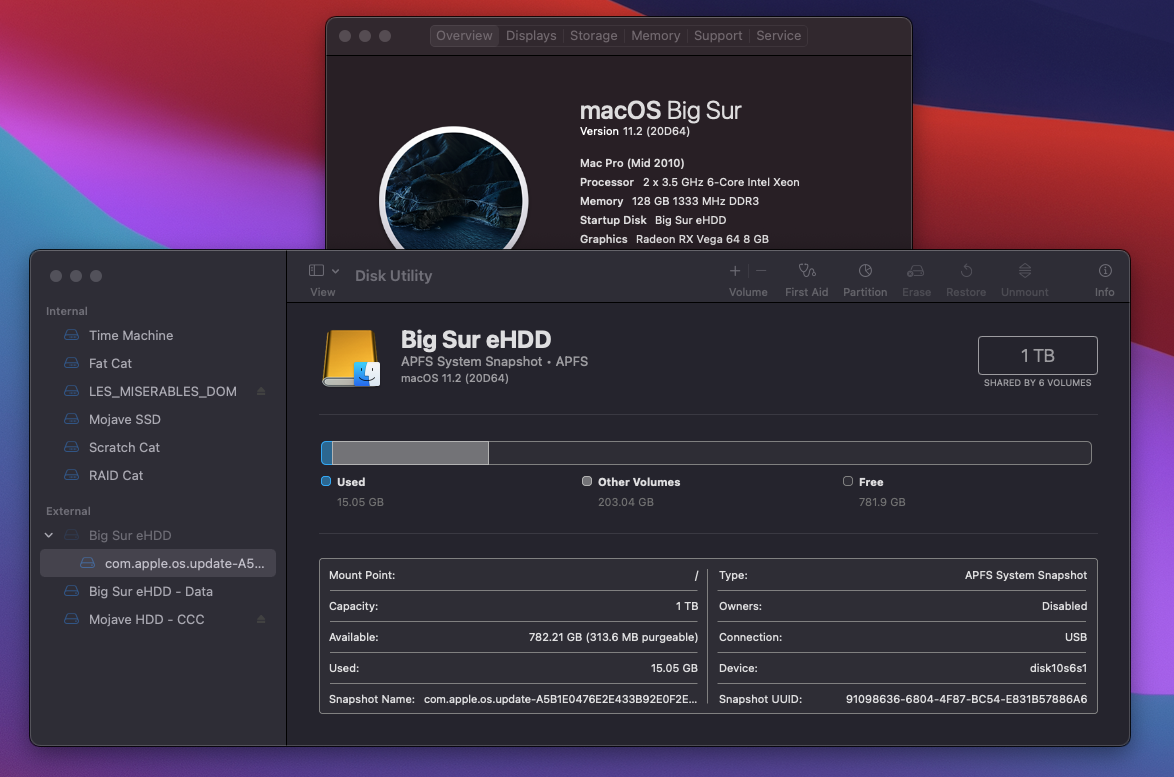Add a volume with the plus icon
1174x777 pixels.
pyautogui.click(x=735, y=270)
